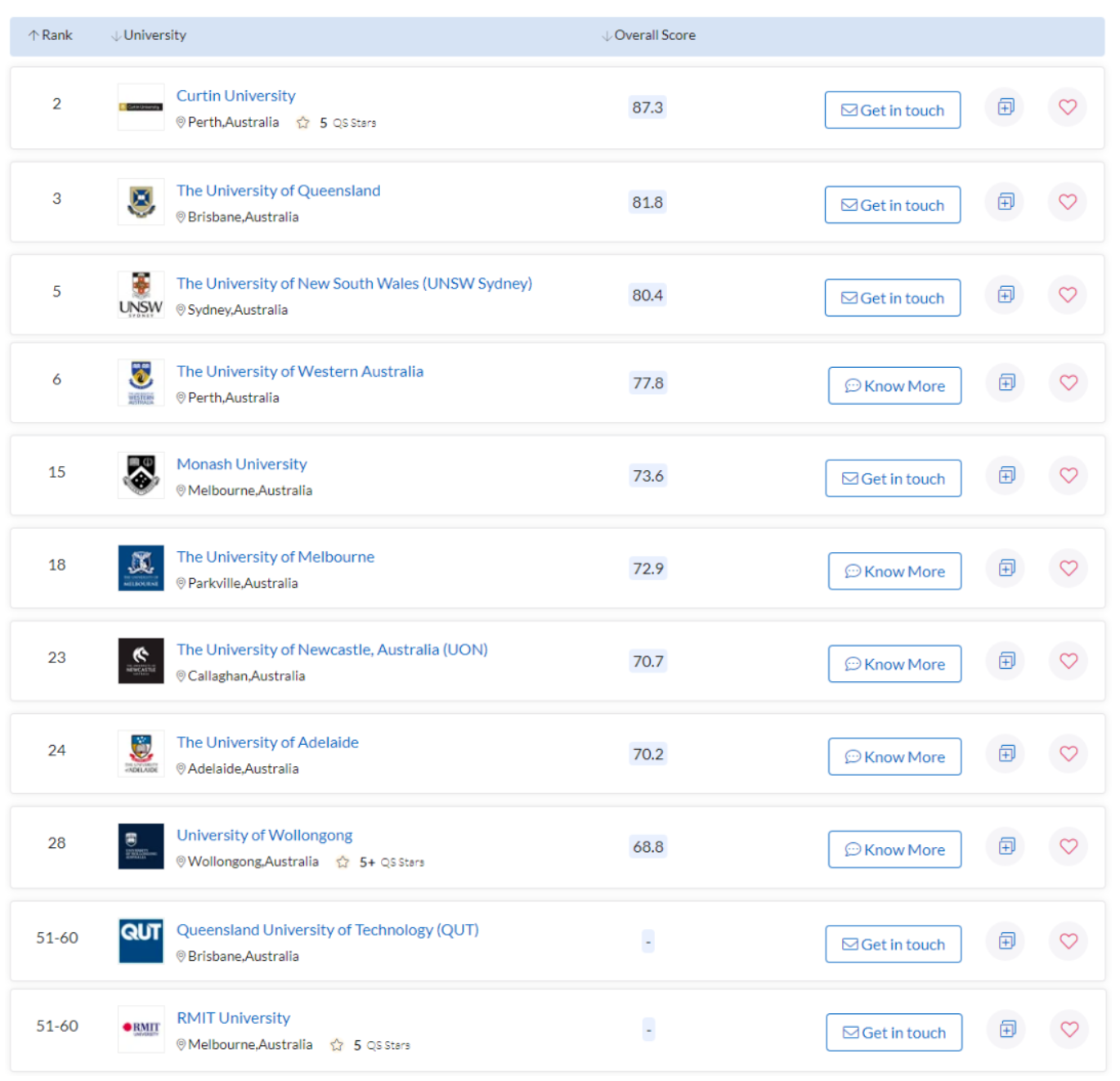1120x1081 pixels.
Task: Click the 80.4 overall score badge for UNSW
Action: point(647,295)
